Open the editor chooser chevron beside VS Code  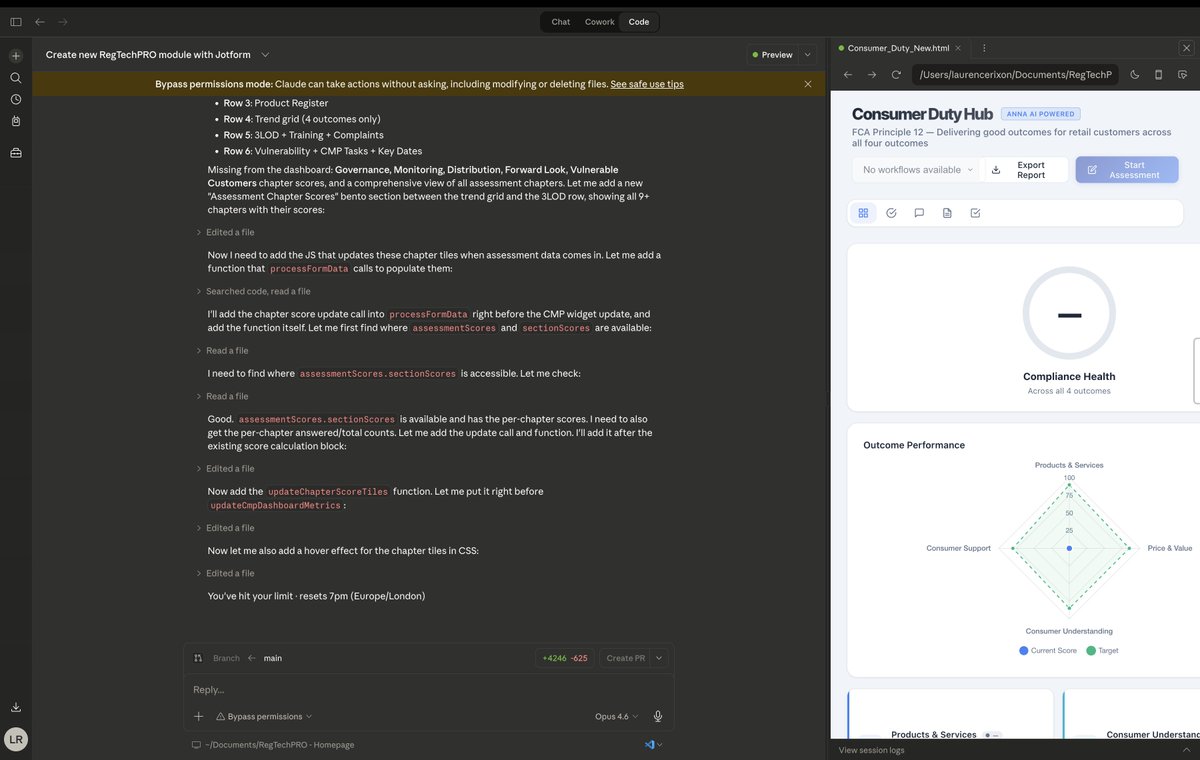[660, 745]
